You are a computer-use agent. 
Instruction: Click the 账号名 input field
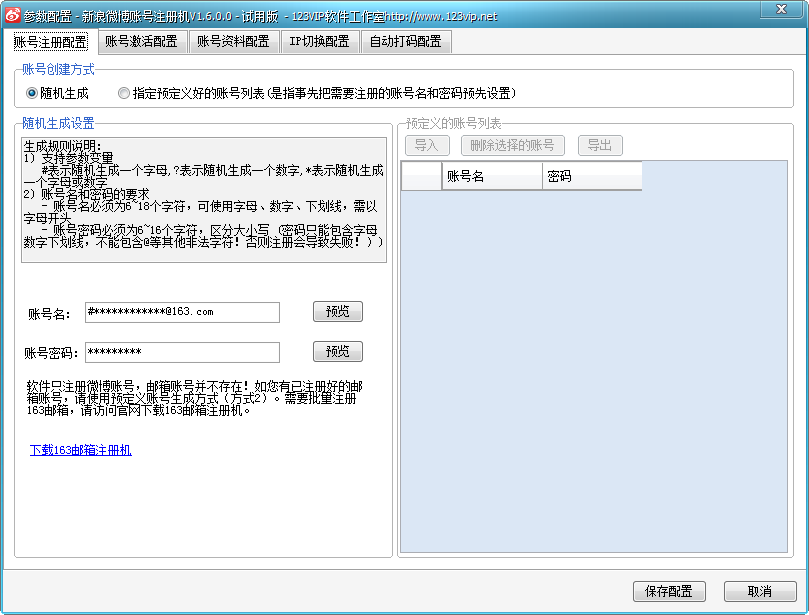183,312
